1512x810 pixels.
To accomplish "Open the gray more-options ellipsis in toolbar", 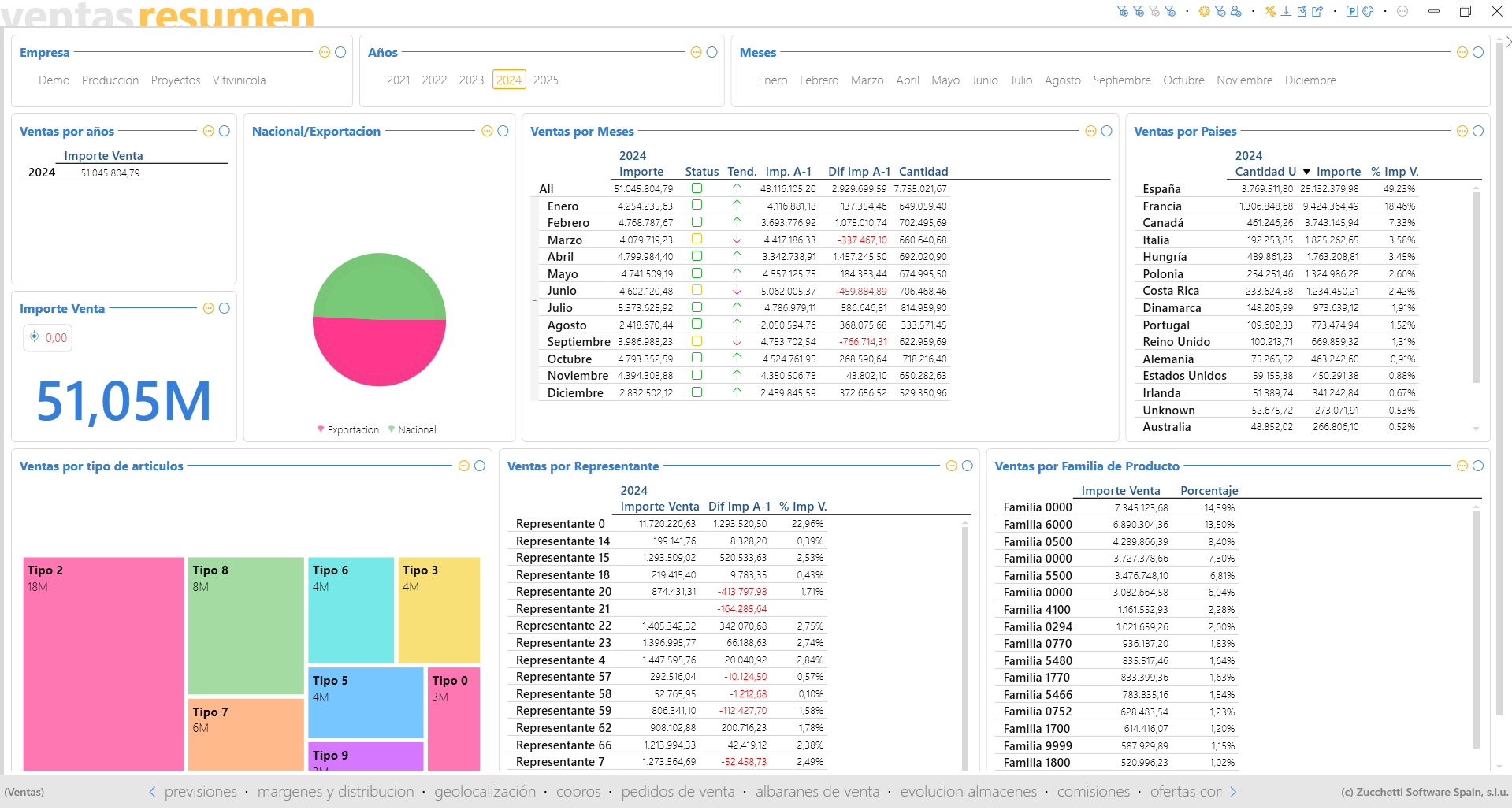I will 1402,11.
